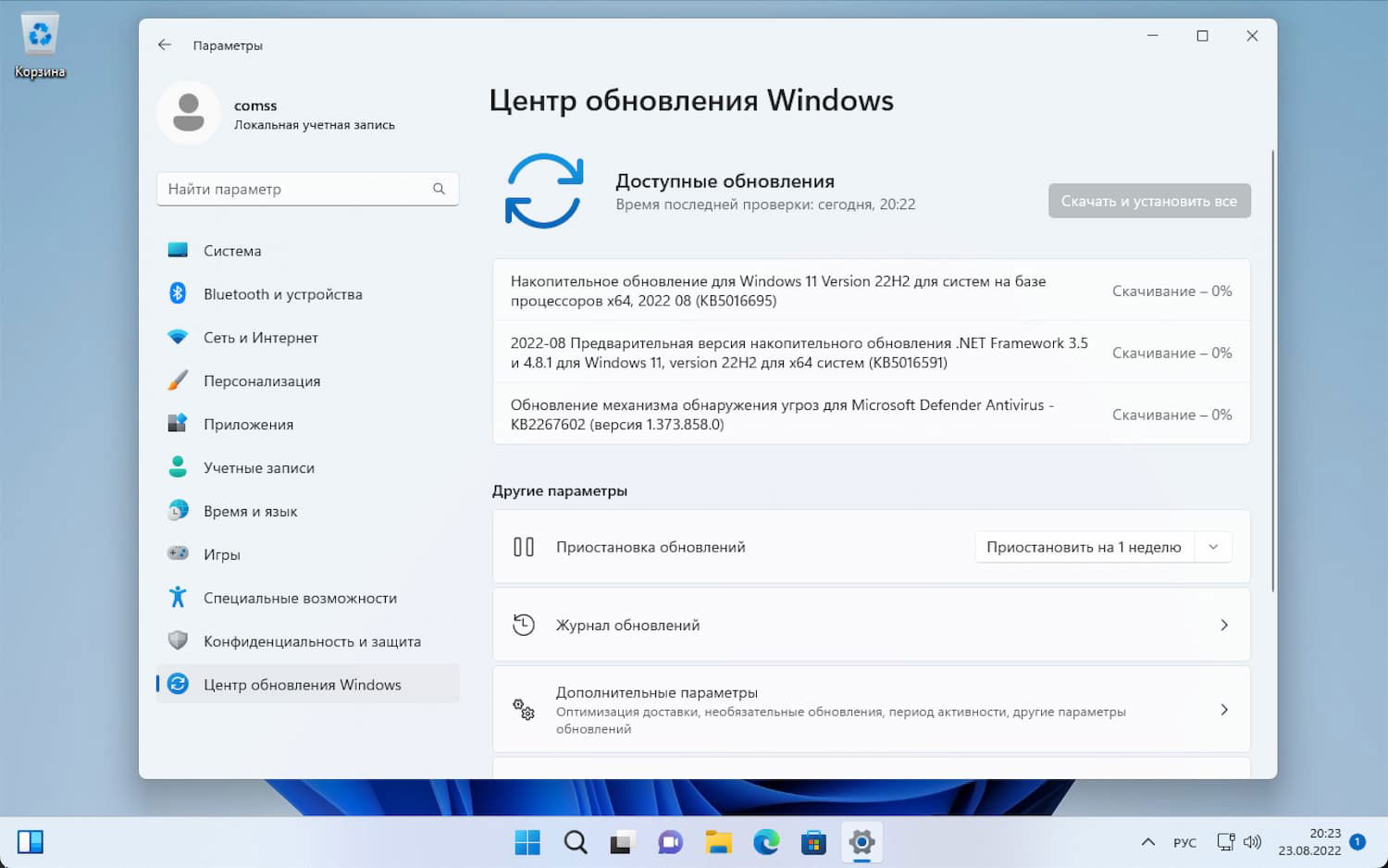Click the KB5016591 .NET Framework update entry

pyautogui.click(x=872, y=353)
